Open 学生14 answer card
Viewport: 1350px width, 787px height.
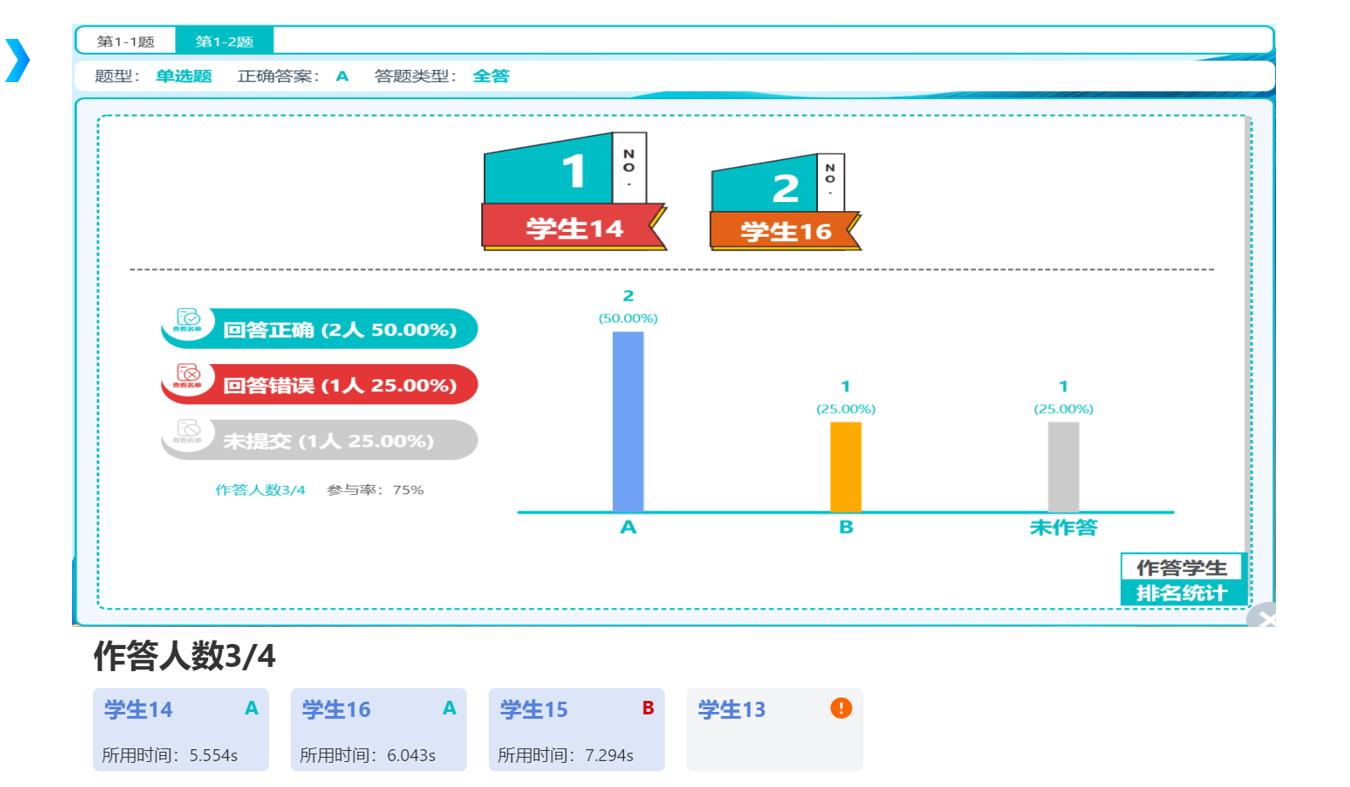[x=180, y=729]
